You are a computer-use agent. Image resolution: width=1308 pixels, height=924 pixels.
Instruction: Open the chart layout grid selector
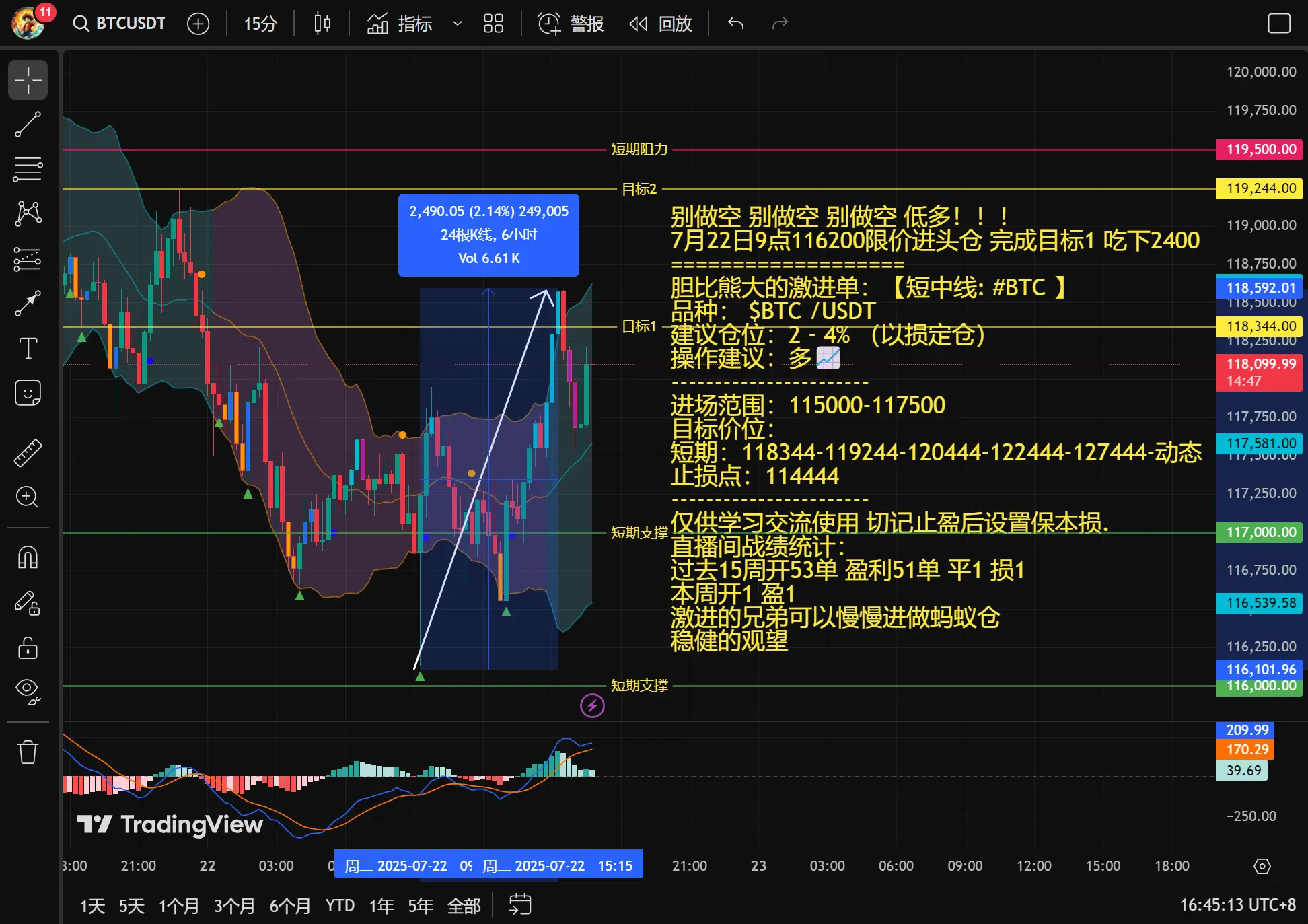tap(493, 24)
